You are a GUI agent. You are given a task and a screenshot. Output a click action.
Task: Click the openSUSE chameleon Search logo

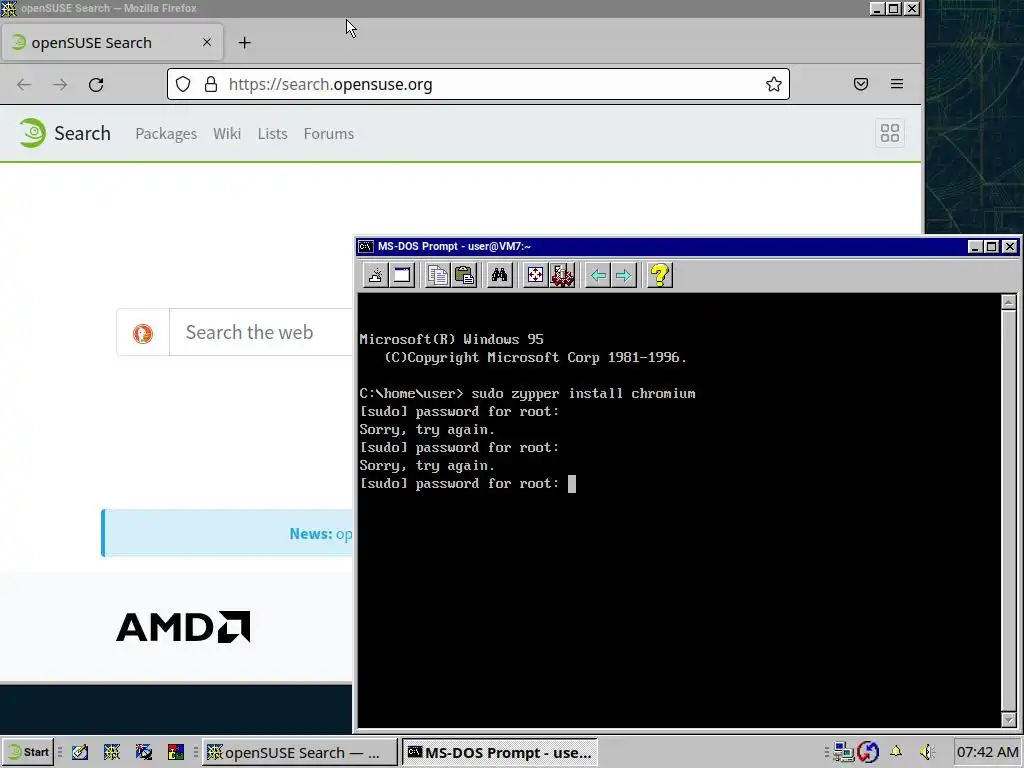point(64,133)
